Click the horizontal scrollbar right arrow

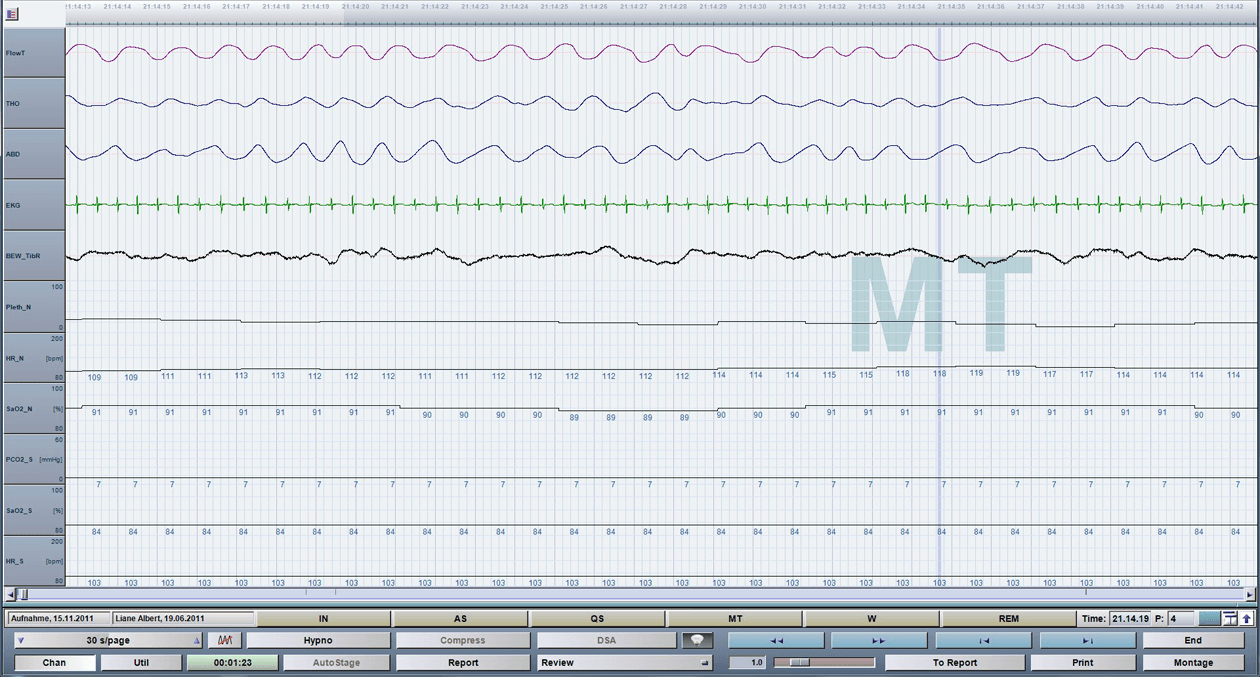coord(1249,594)
